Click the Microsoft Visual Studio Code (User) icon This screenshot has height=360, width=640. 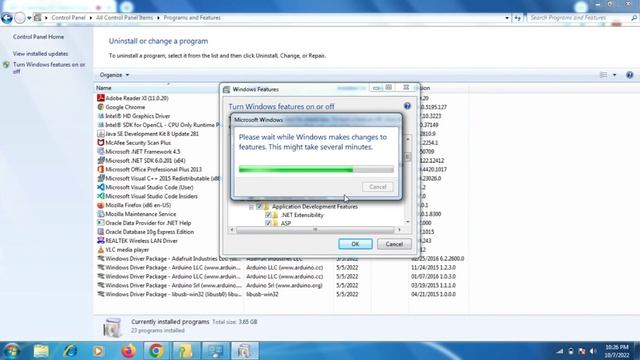[100, 187]
